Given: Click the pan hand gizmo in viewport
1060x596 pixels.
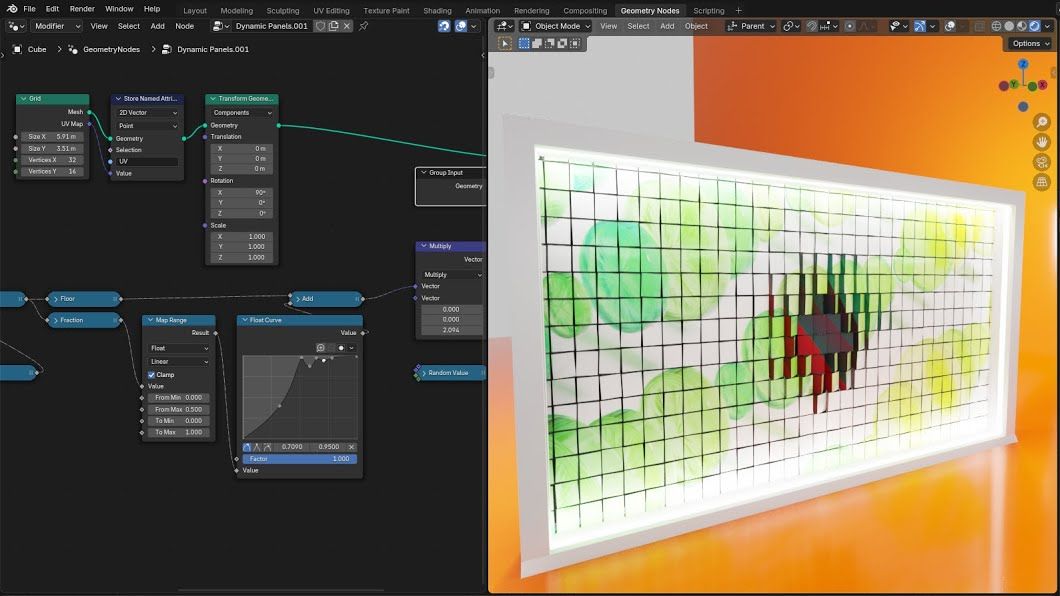Looking at the screenshot, I should click(1042, 142).
